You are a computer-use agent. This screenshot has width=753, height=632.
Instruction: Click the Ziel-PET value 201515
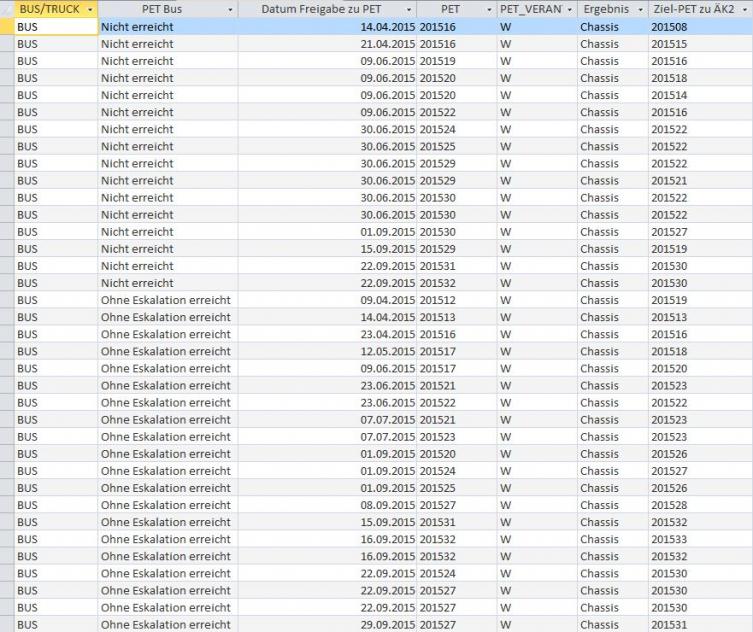pos(669,44)
